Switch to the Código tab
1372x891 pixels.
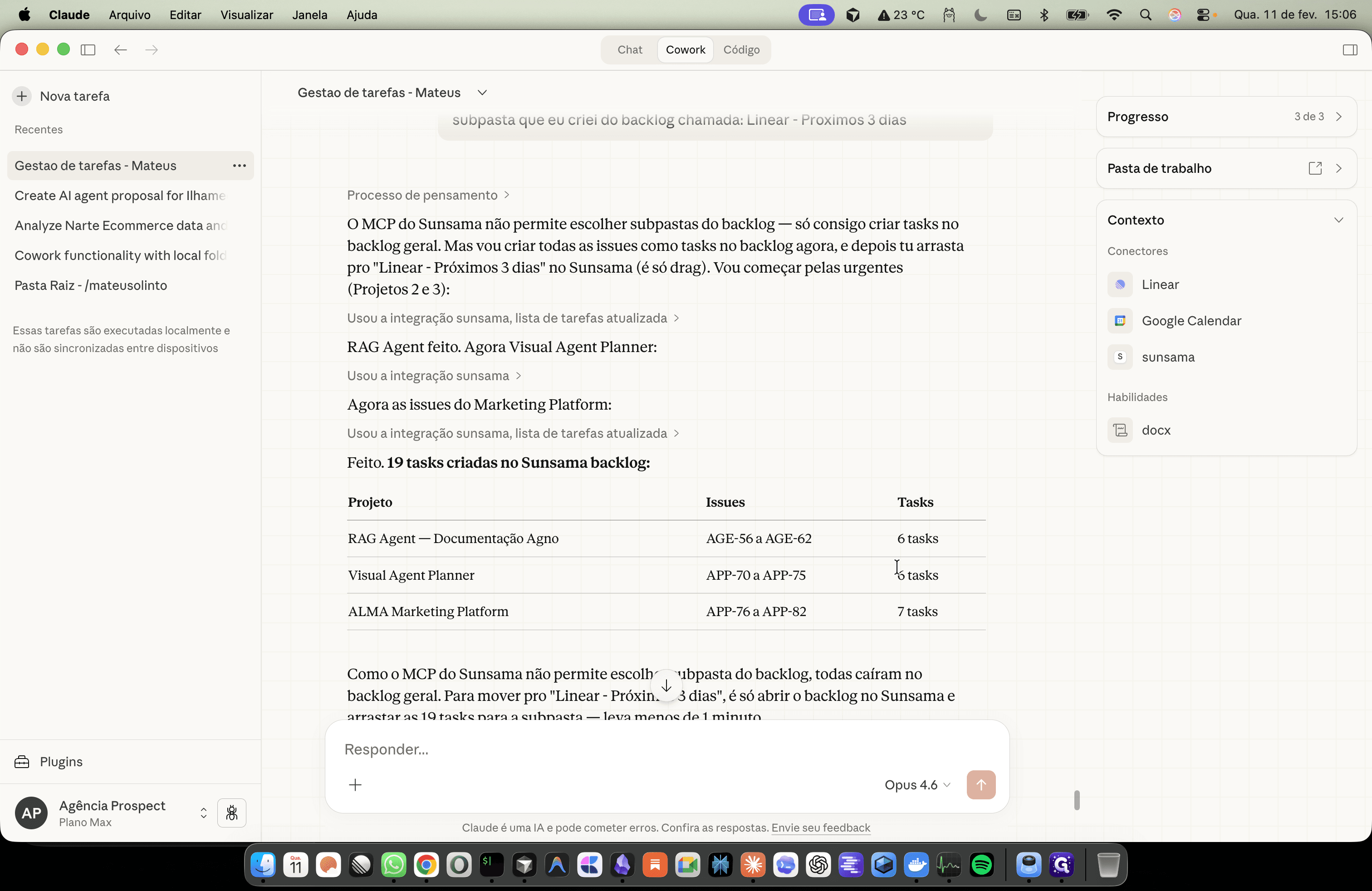[x=741, y=49]
